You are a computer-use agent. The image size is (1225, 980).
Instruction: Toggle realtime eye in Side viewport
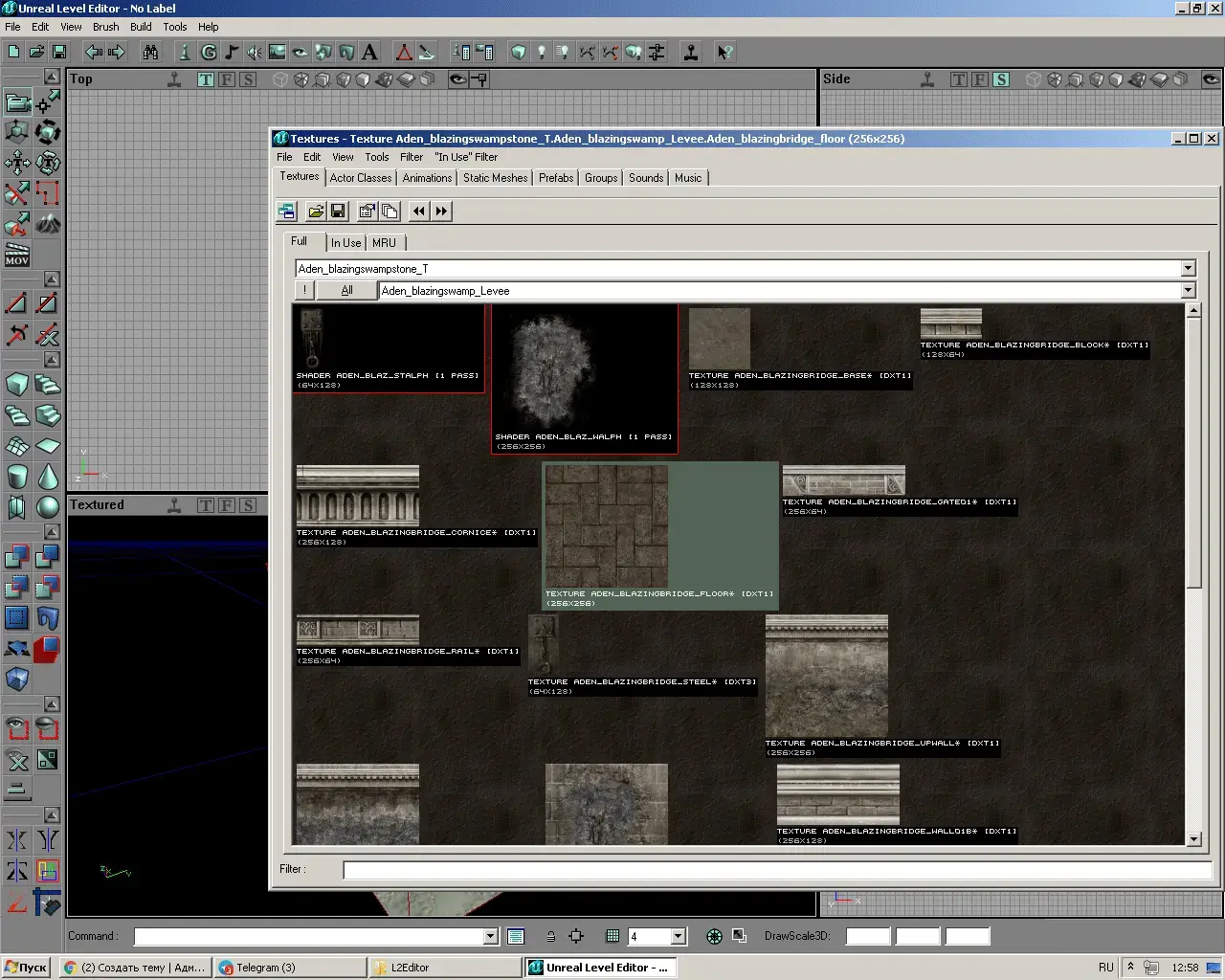[x=1212, y=79]
